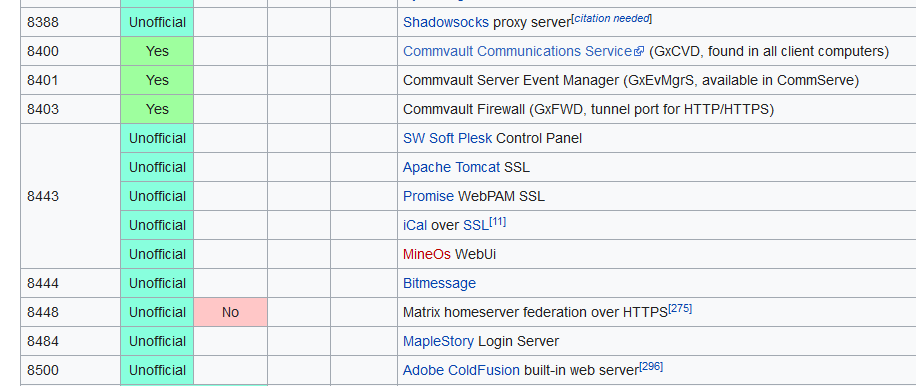
Task: Click the Yes cell for port 8401
Action: coord(157,80)
